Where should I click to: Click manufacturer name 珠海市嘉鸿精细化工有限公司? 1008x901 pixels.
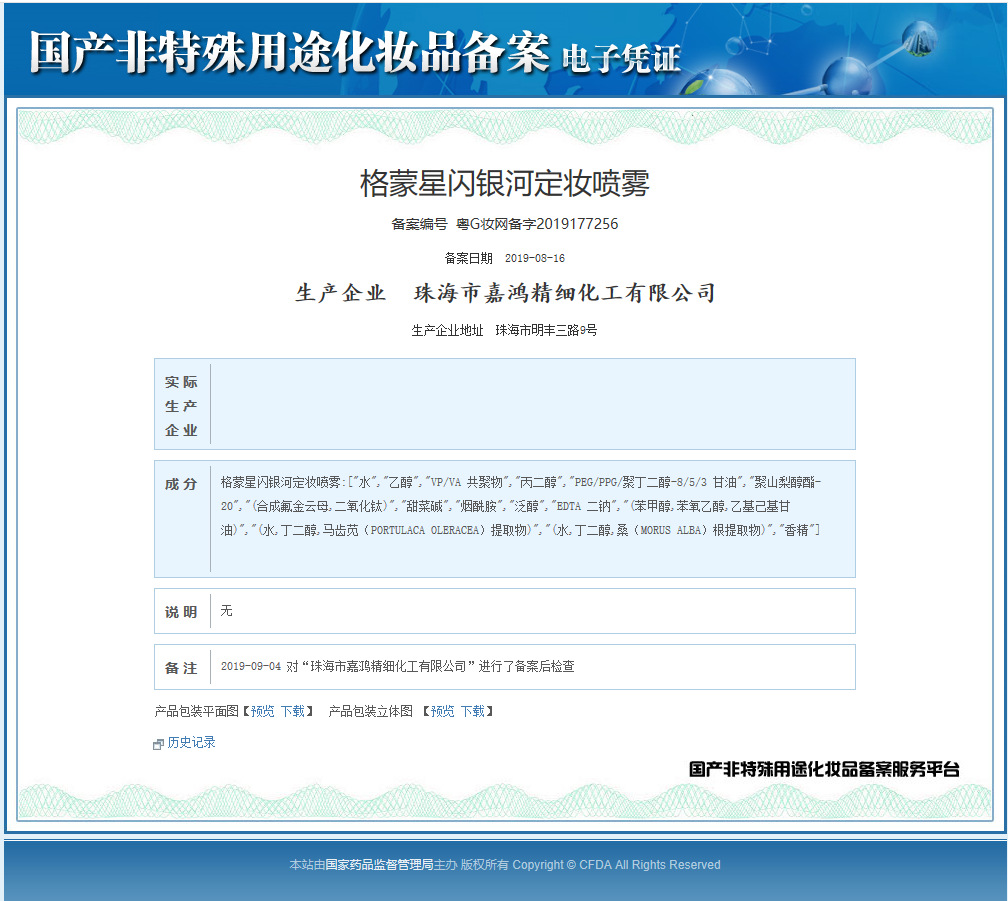coord(564,293)
